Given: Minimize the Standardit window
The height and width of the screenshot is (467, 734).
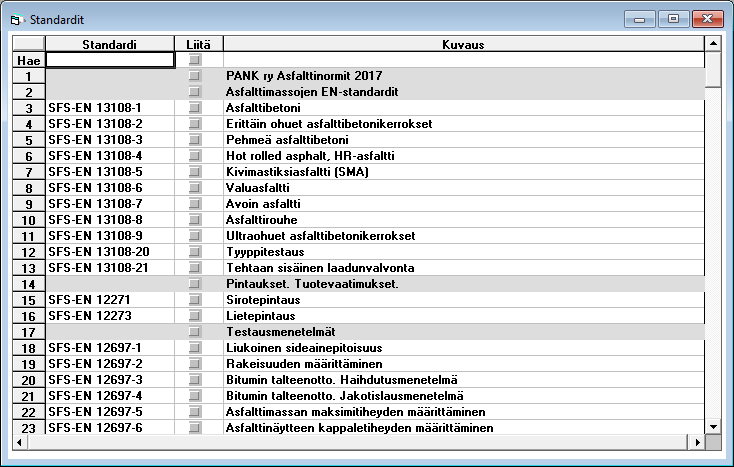Looking at the screenshot, I should [639, 19].
